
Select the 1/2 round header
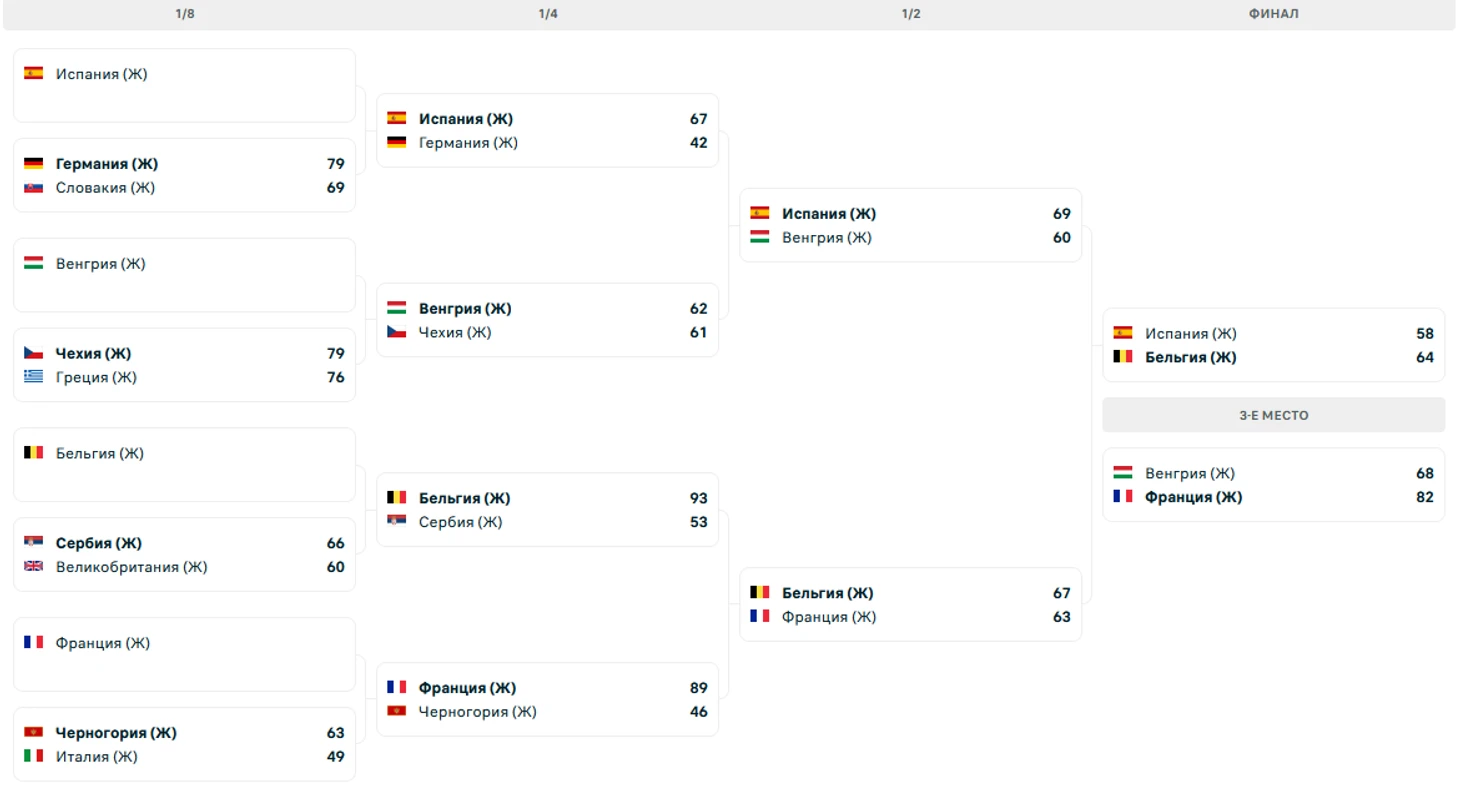click(x=911, y=14)
